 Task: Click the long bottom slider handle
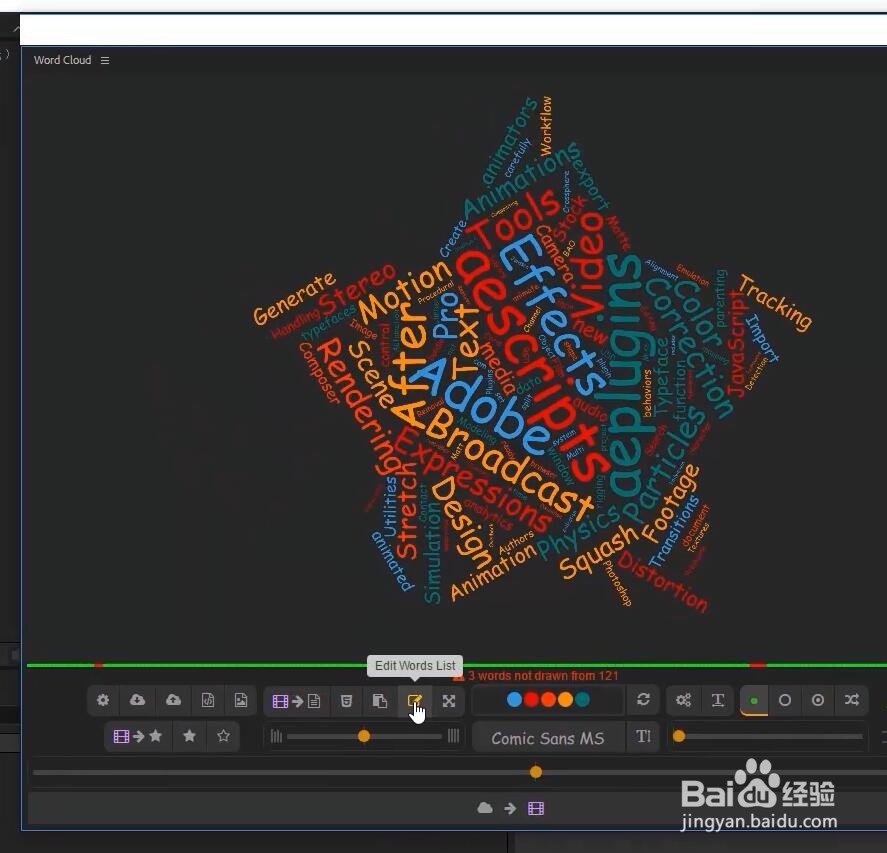pyautogui.click(x=536, y=772)
